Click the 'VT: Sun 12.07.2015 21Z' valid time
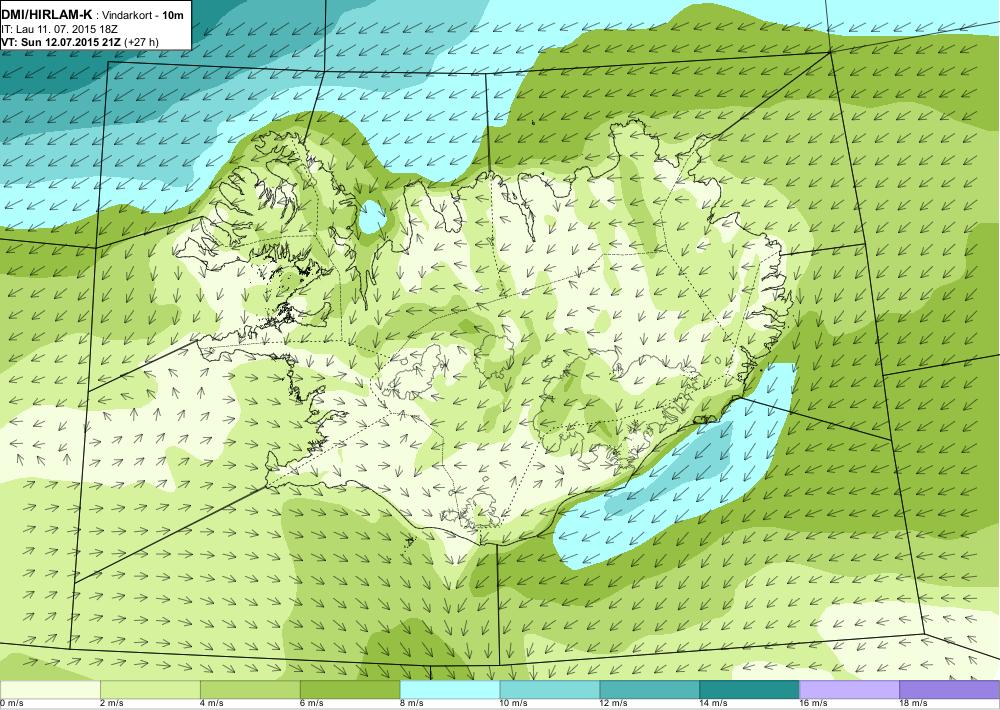 (62, 42)
